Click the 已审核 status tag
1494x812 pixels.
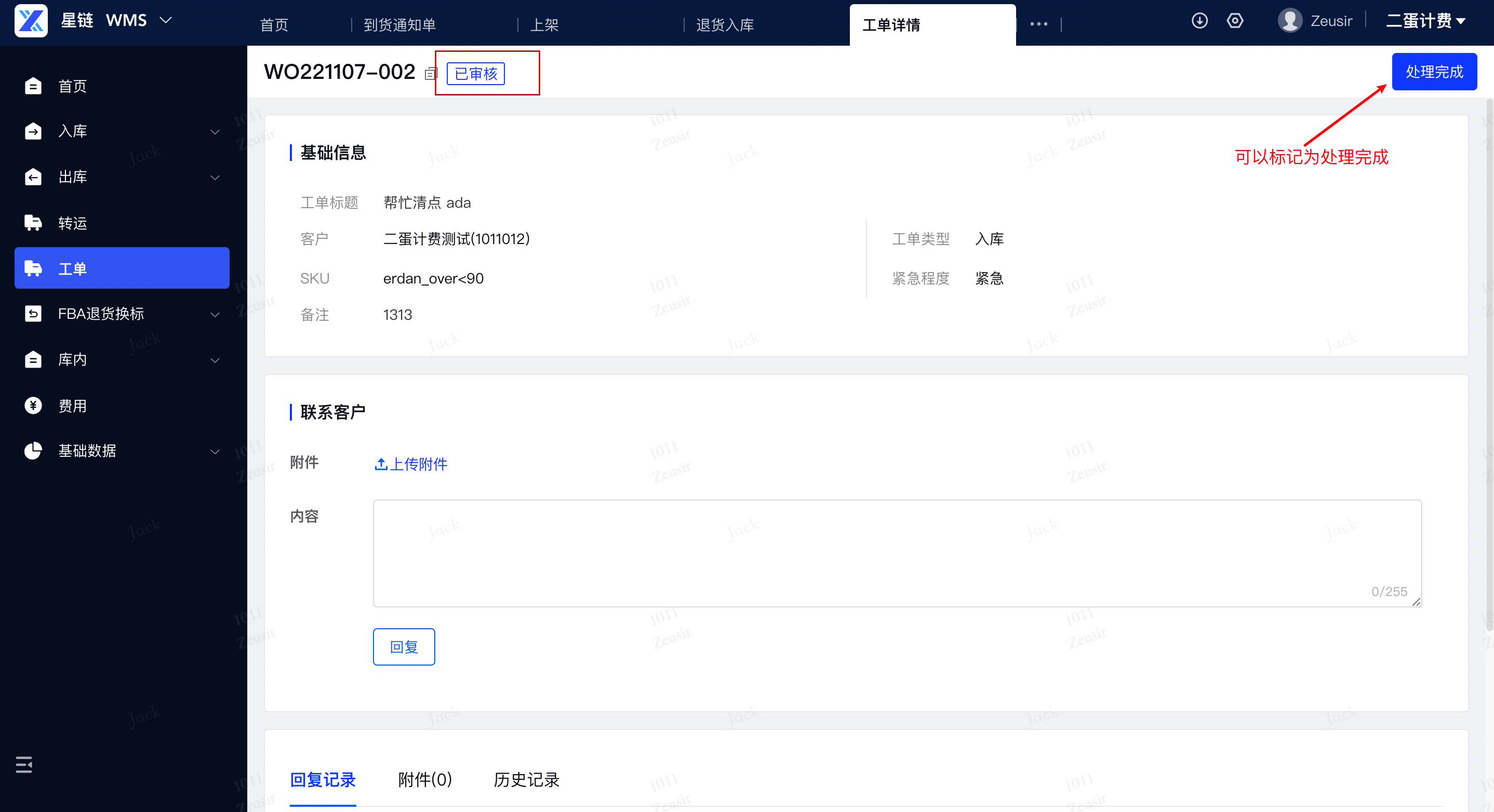[475, 74]
